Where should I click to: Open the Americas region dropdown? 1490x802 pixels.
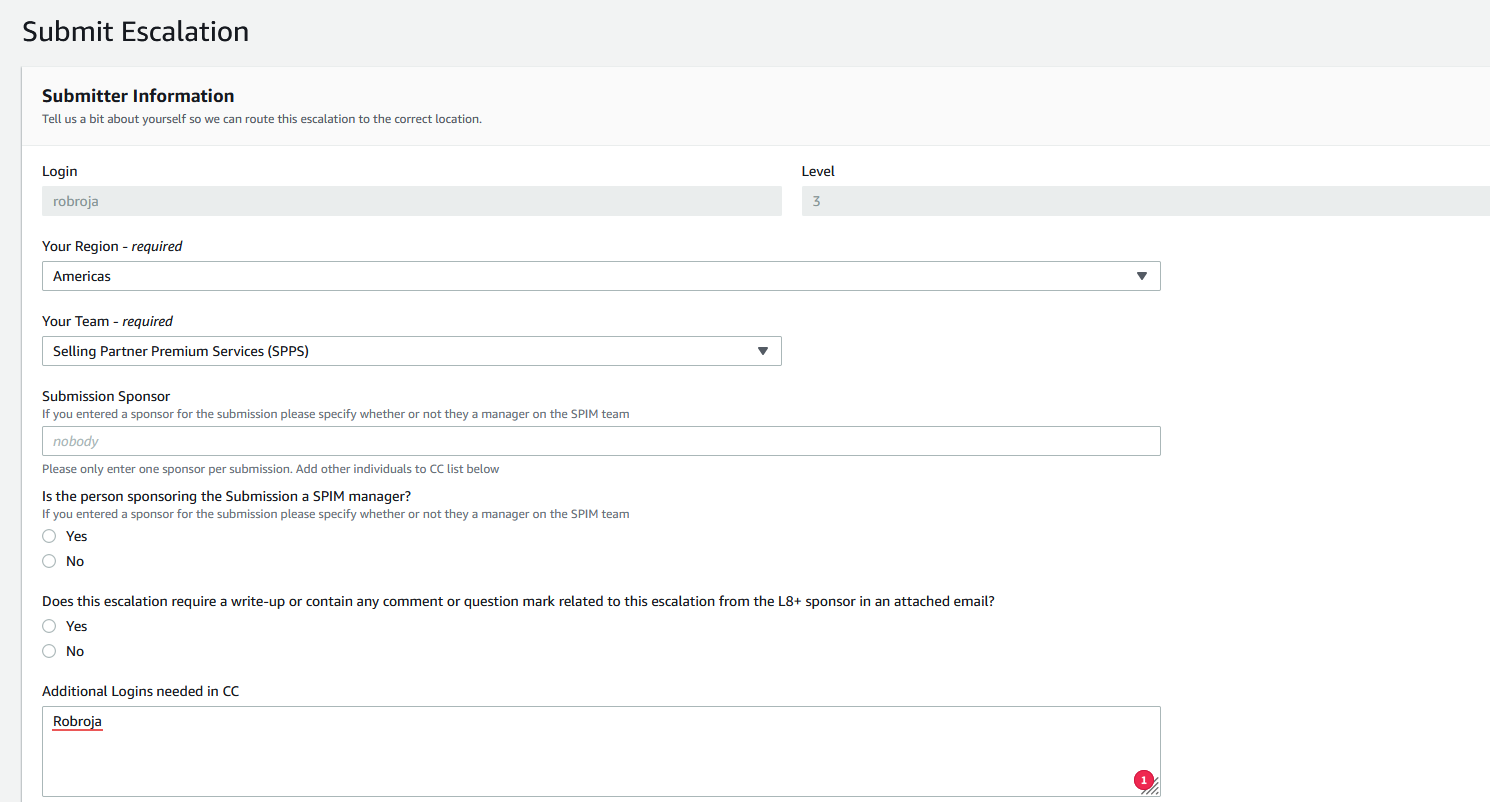(x=600, y=276)
